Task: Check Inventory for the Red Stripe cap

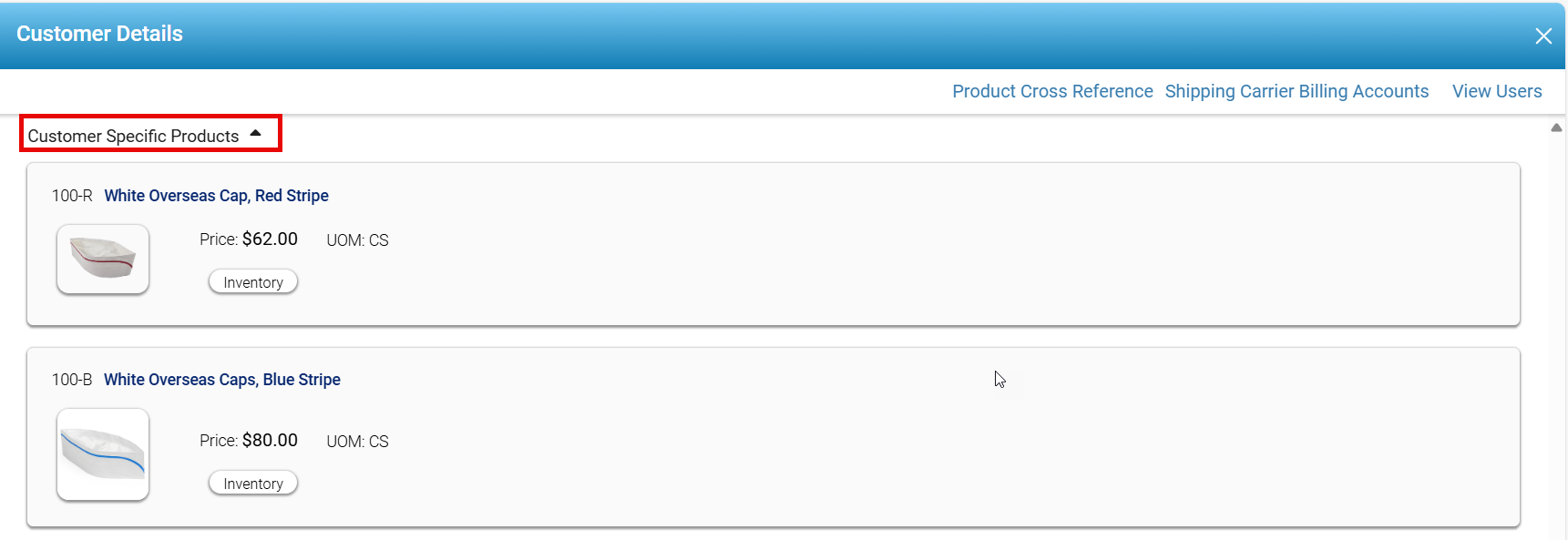Action: (x=253, y=282)
